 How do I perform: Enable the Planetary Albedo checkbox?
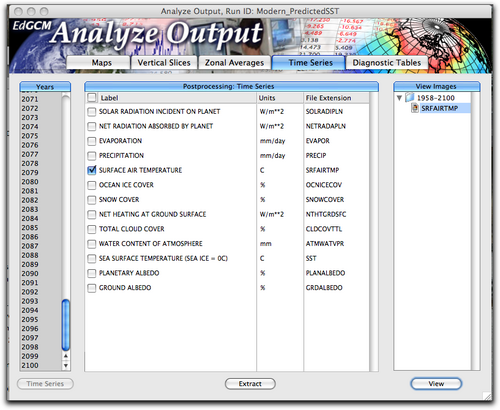(91, 273)
